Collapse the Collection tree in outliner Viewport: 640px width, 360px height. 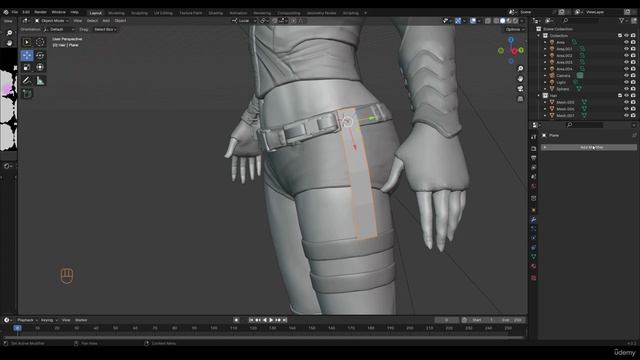[x=539, y=36]
